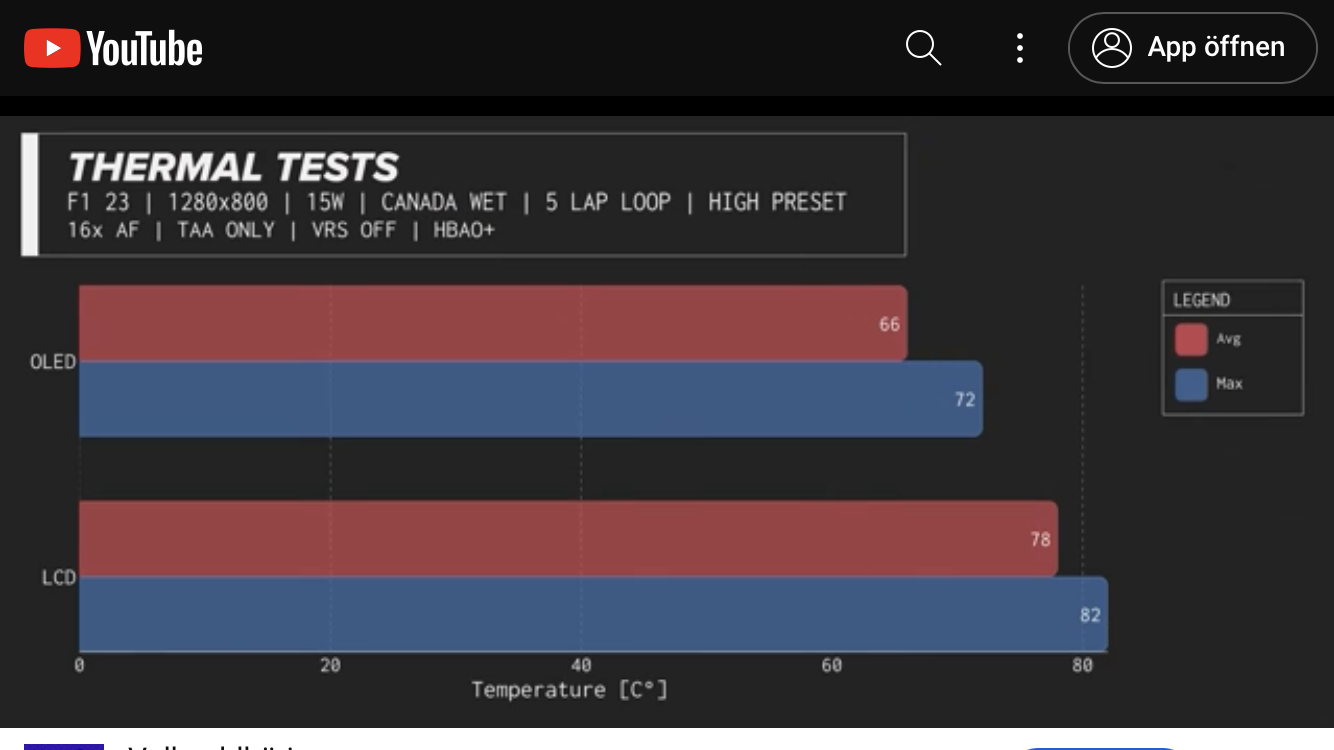Select the LEGEND header box
Screen dimensions: 1334x750
pyautogui.click(x=1232, y=300)
